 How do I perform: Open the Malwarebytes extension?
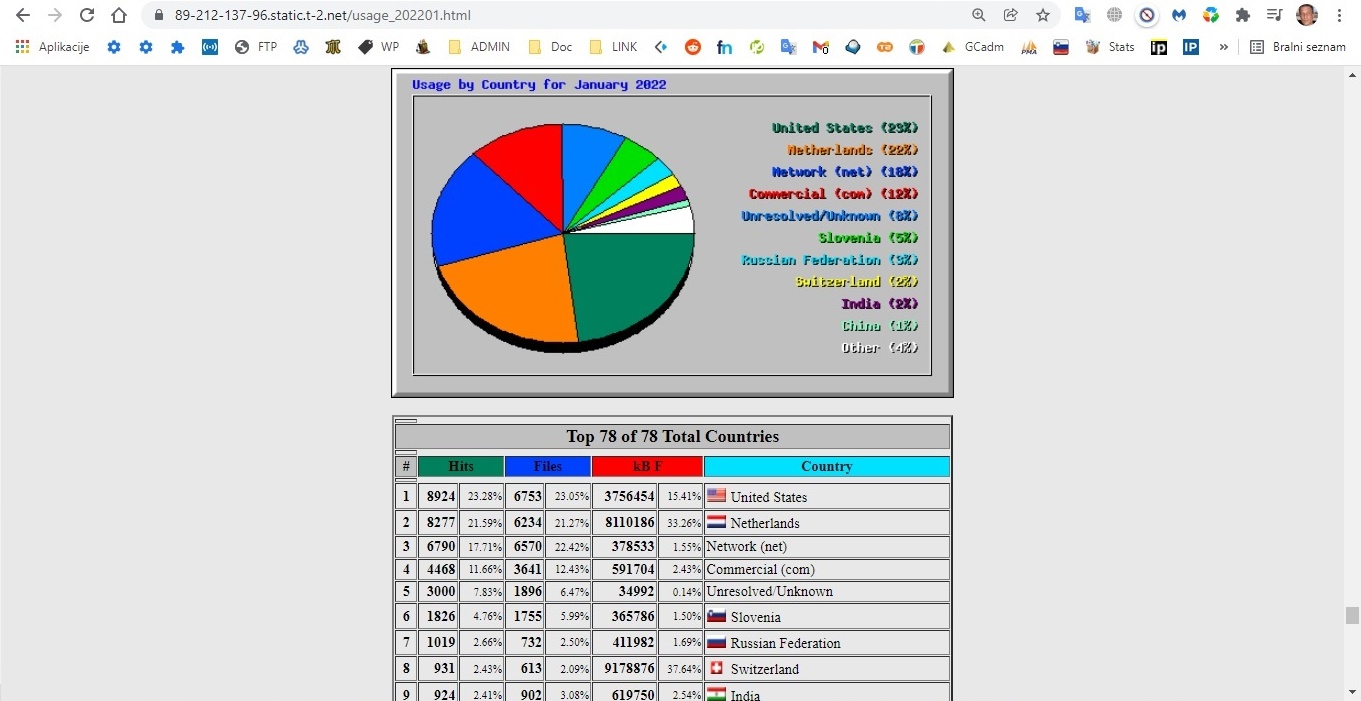click(x=1179, y=15)
